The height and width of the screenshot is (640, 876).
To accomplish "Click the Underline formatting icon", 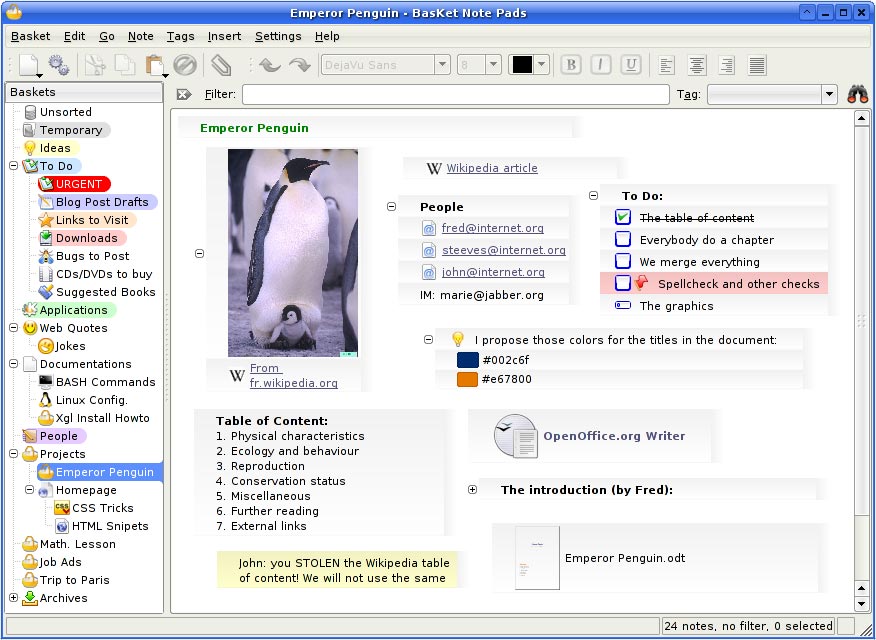I will click(631, 65).
